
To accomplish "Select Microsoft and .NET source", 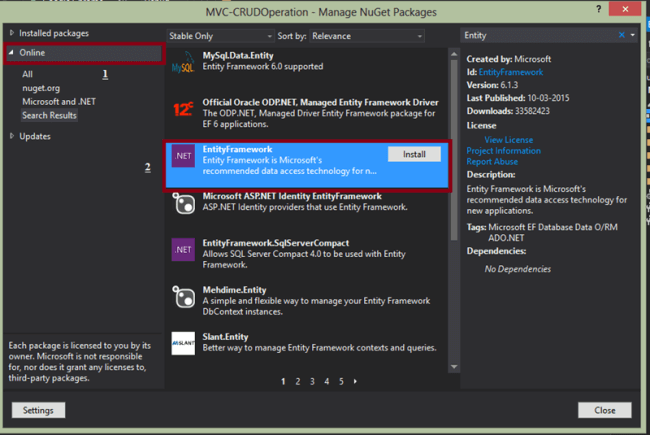I will click(x=59, y=102).
